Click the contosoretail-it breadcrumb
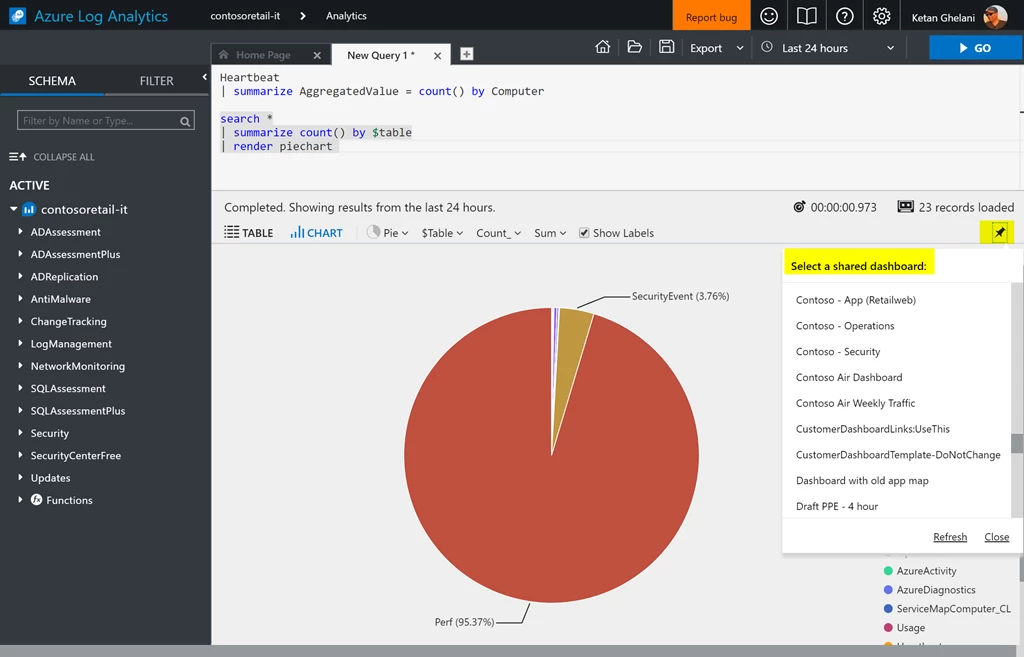This screenshot has height=657, width=1024. [245, 16]
